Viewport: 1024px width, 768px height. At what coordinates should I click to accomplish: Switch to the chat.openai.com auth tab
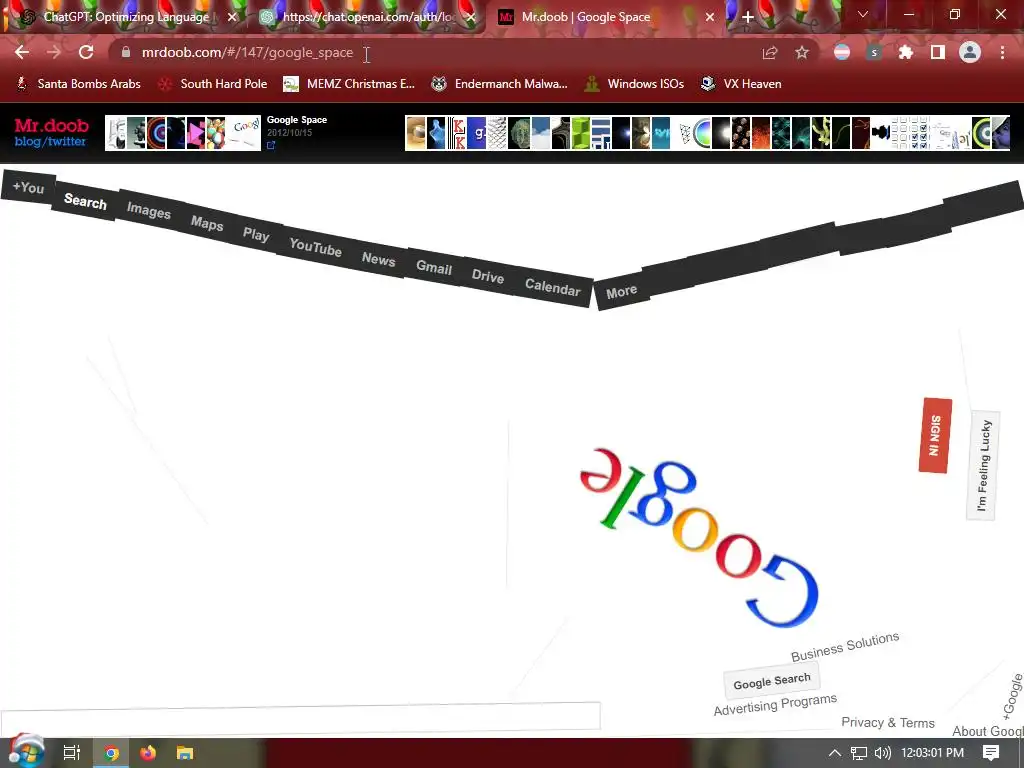click(x=368, y=17)
